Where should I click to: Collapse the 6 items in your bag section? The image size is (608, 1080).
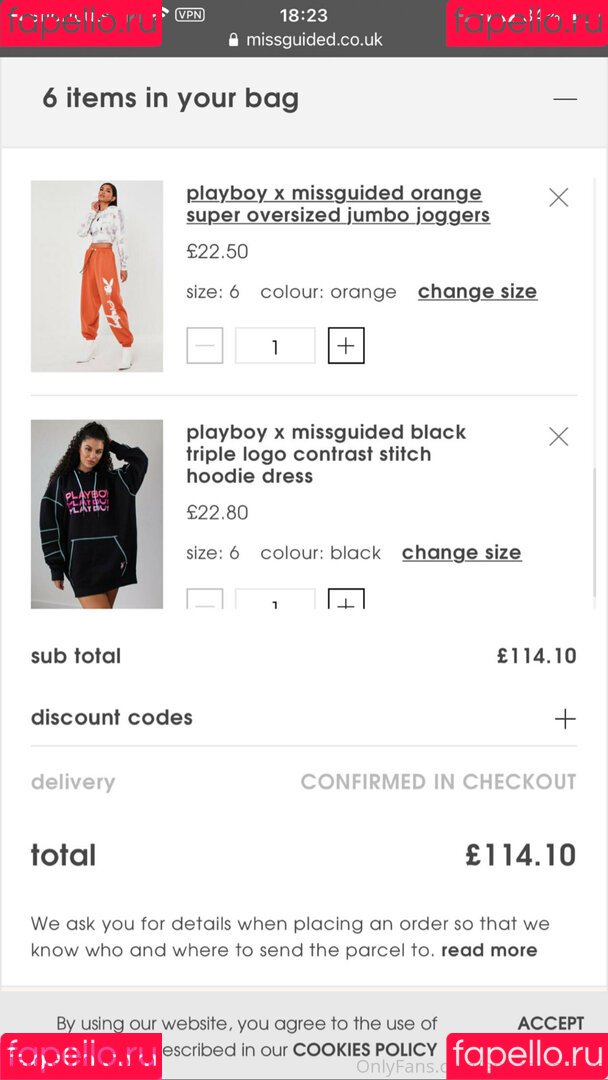coord(565,98)
